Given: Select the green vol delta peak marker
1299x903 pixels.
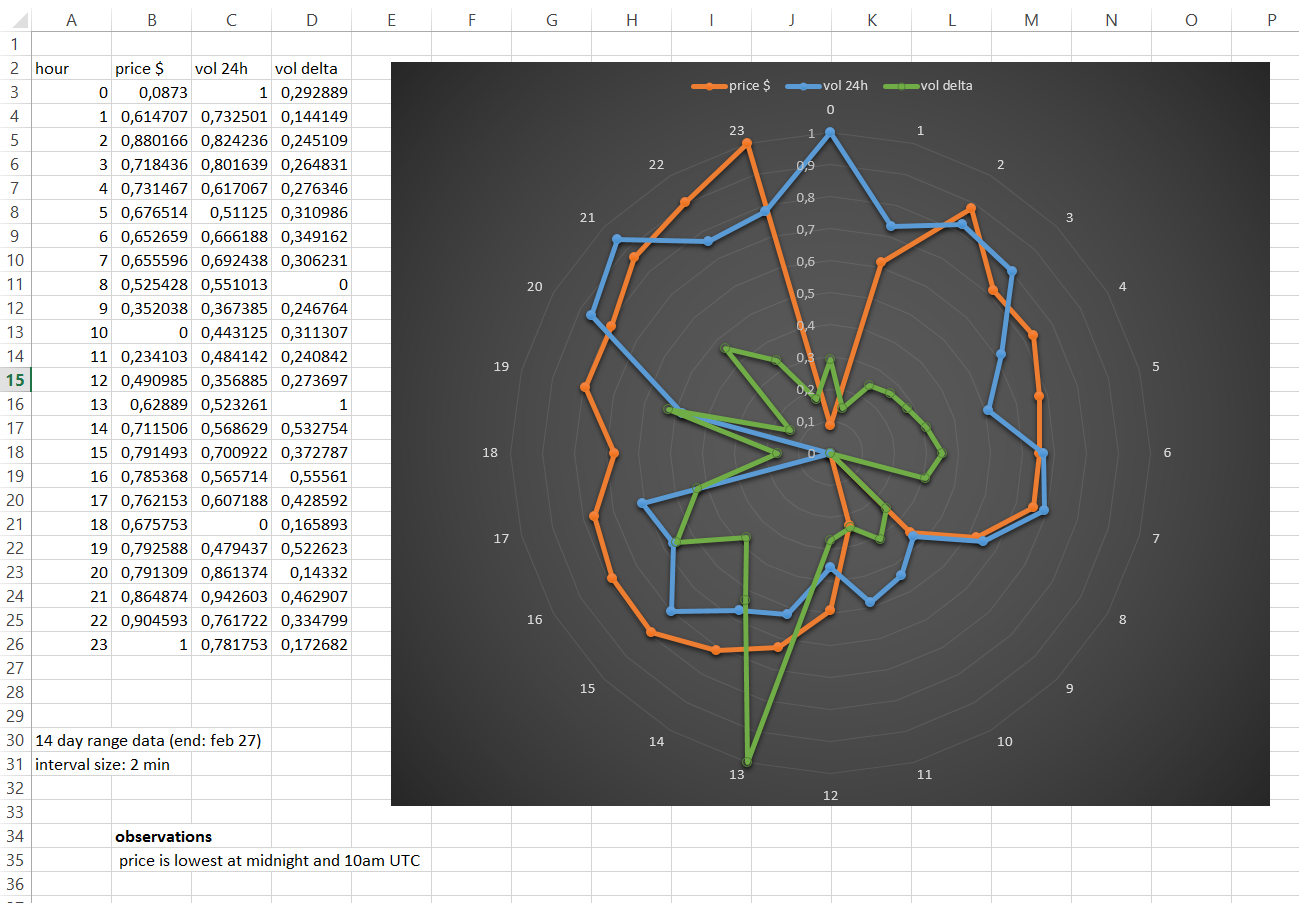Looking at the screenshot, I should click(x=748, y=762).
